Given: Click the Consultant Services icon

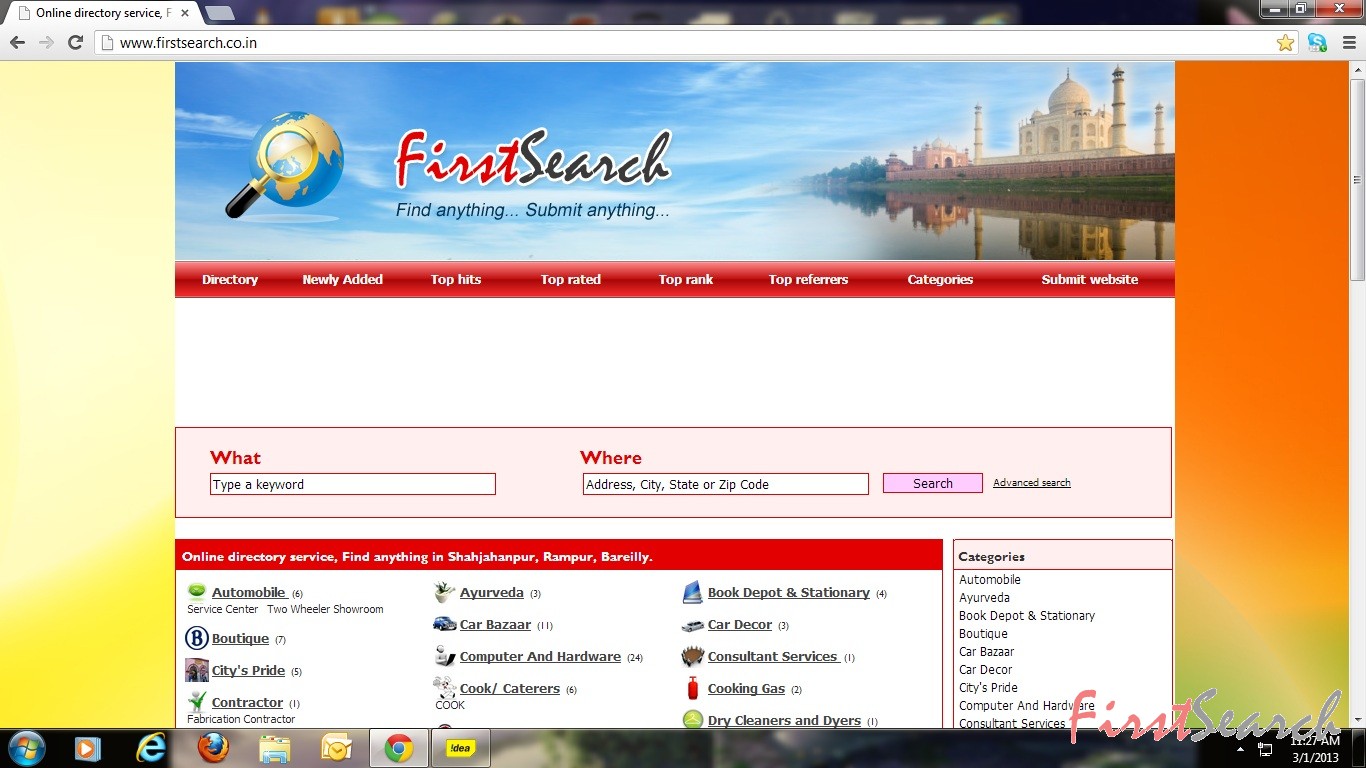Looking at the screenshot, I should click(x=693, y=657).
